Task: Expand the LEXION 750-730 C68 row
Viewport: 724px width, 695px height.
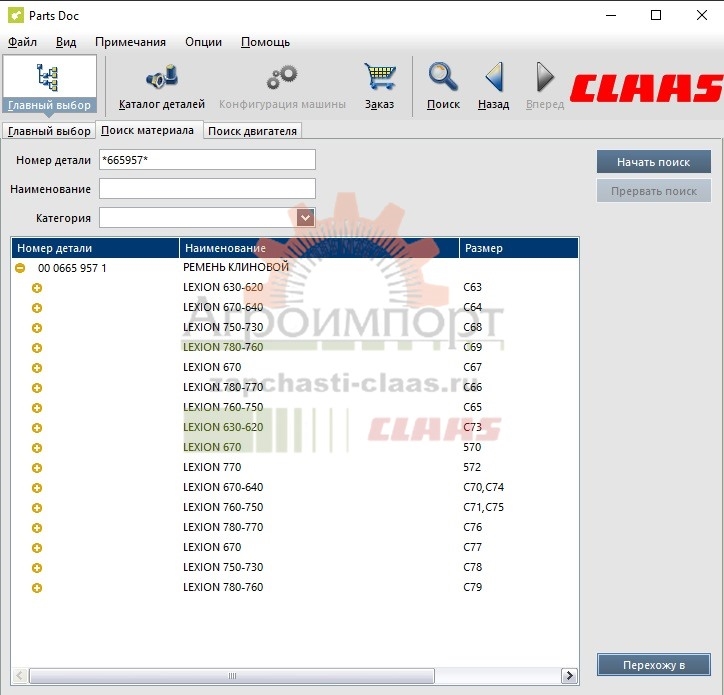Action: coord(37,328)
